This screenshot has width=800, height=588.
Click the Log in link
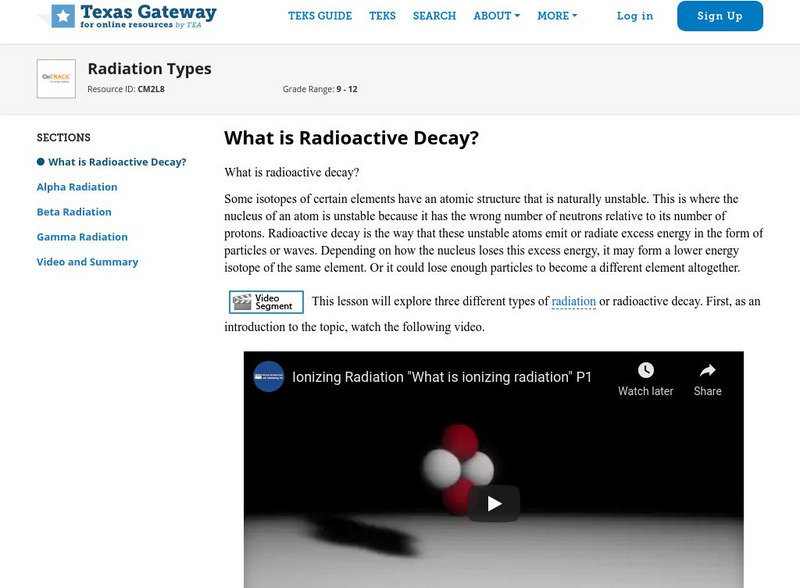pos(635,16)
